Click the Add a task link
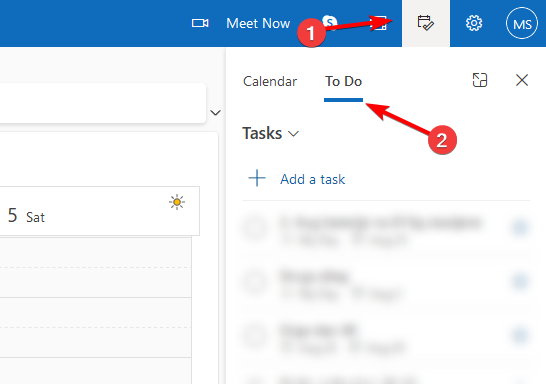 click(x=313, y=179)
